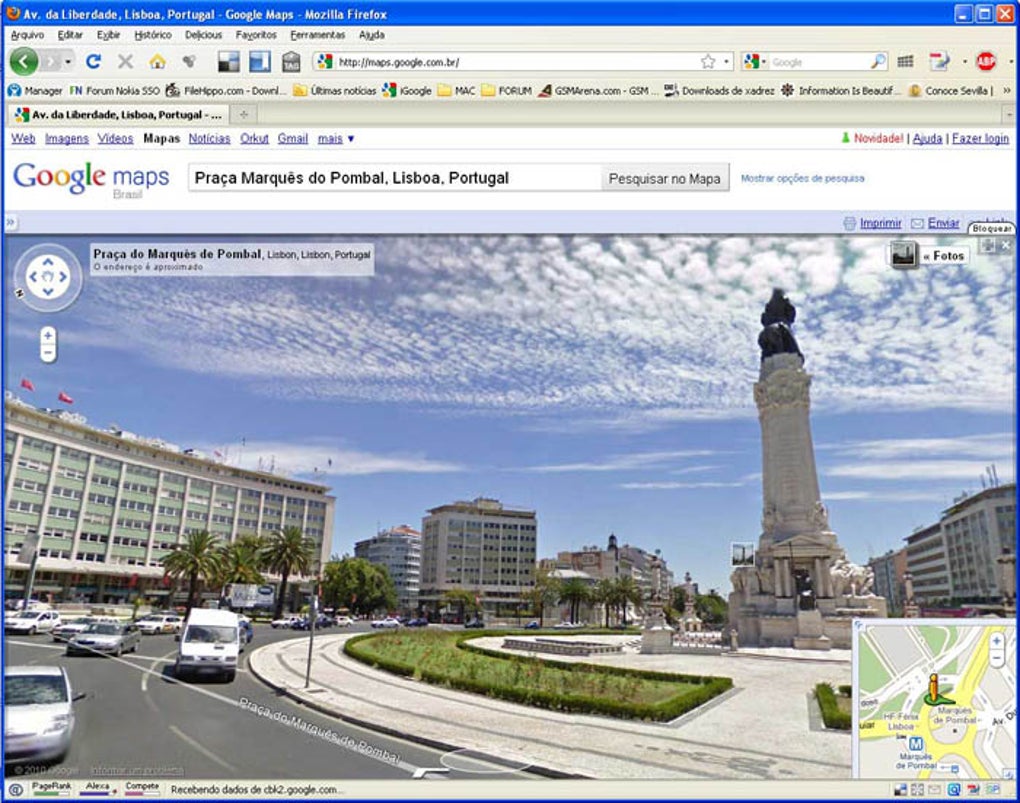Open the location bar dropdown arrow

727,62
